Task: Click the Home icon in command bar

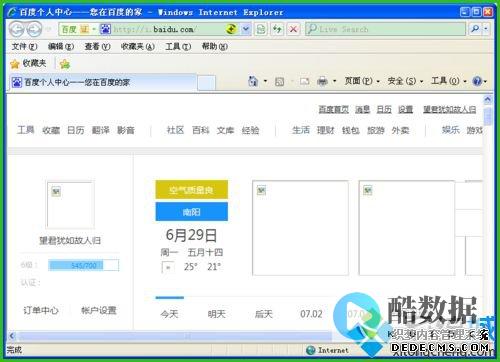Action: click(253, 81)
